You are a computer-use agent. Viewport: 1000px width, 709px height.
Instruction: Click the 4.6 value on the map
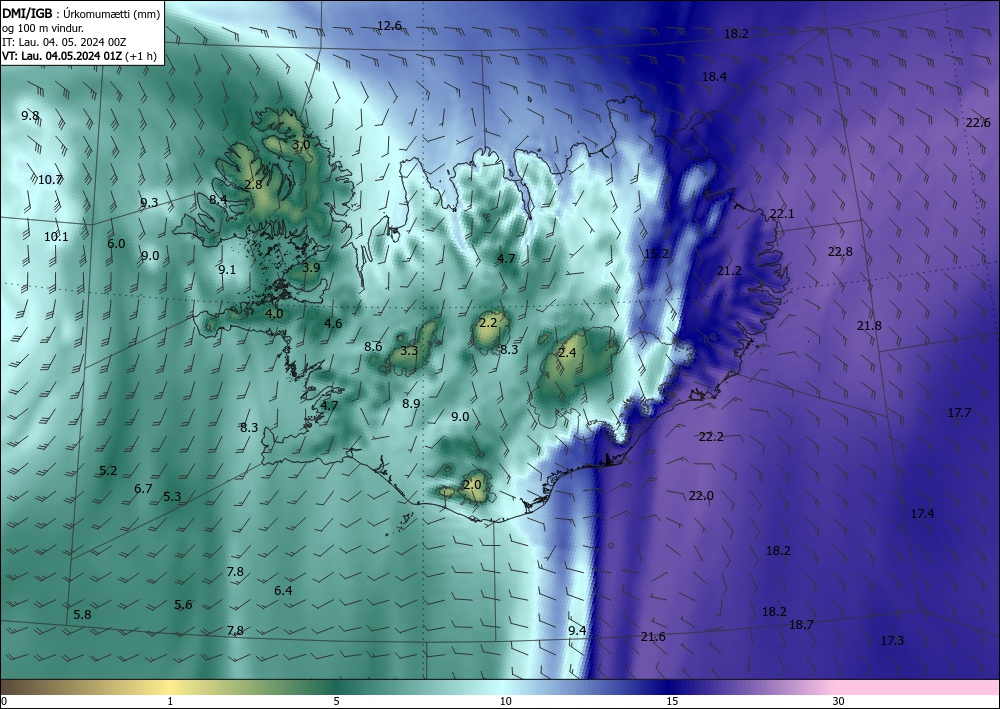[x=333, y=324]
